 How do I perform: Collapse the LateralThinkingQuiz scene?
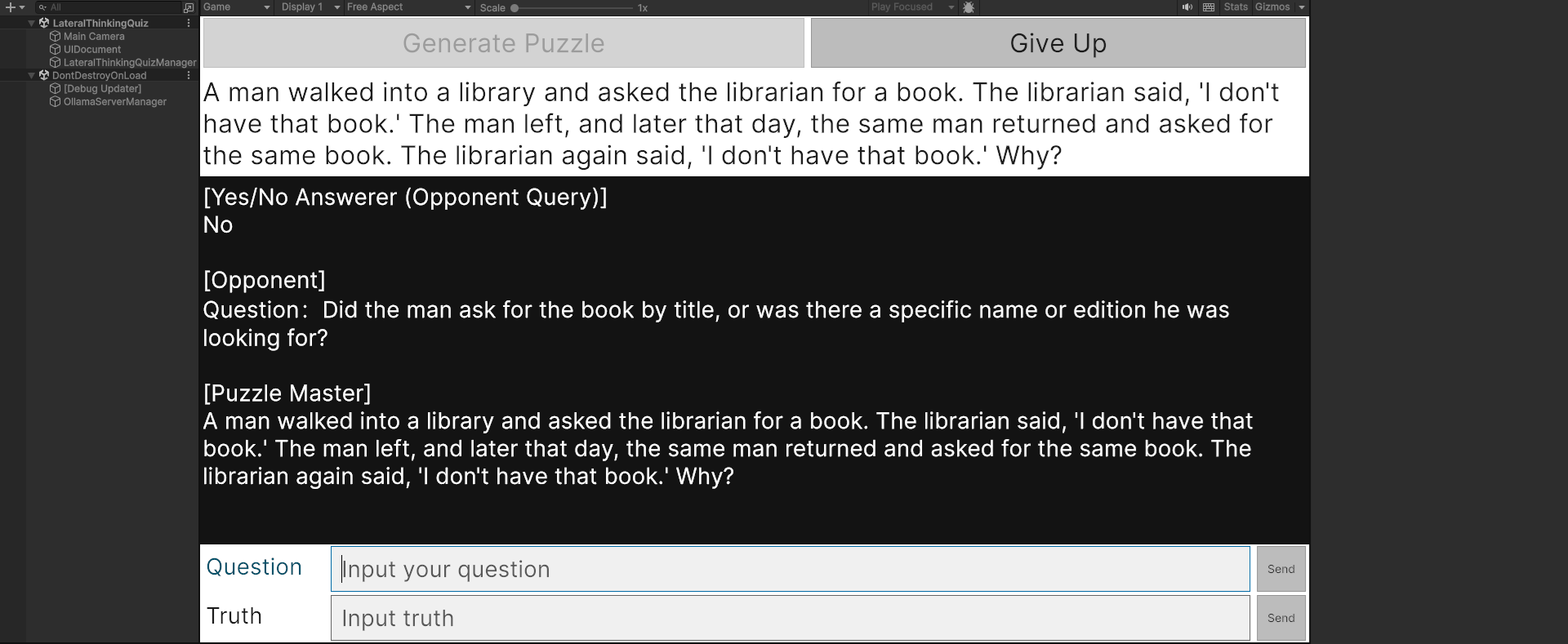tap(32, 24)
